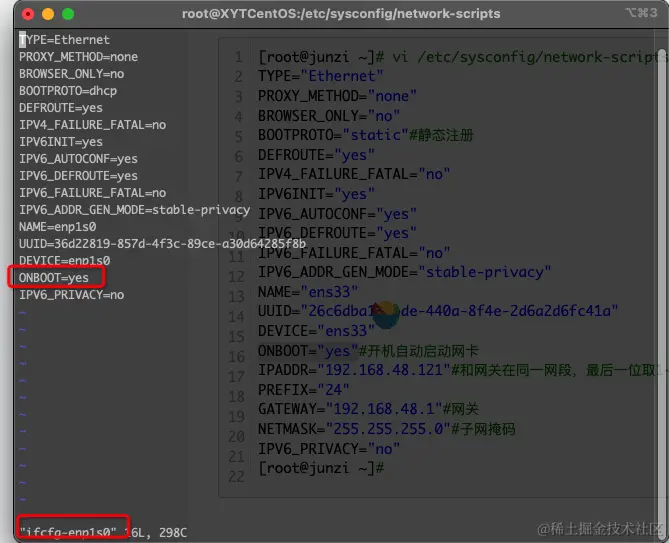This screenshot has height=543, width=669.
Task: Click PREFIX="24" in the code panel
Action: click(304, 390)
